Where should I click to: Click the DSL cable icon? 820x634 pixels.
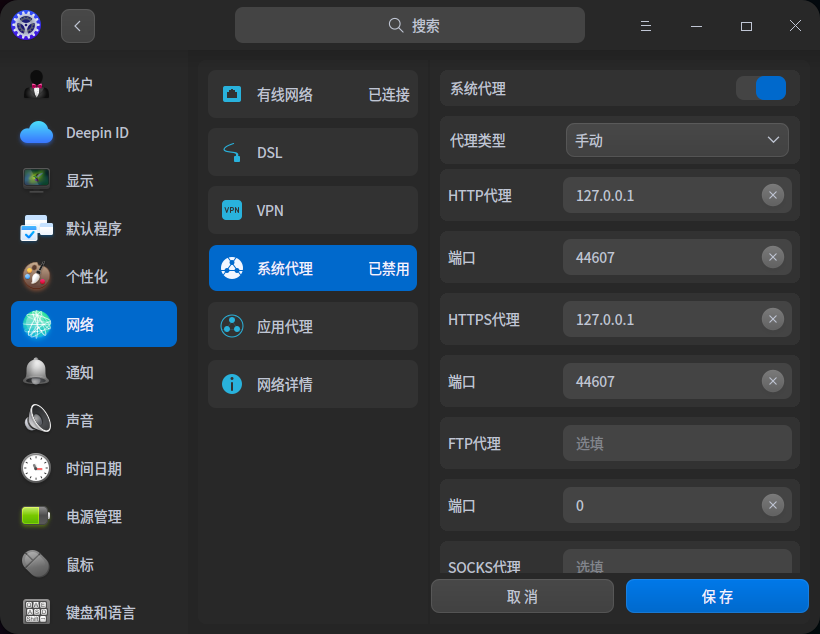tap(232, 152)
